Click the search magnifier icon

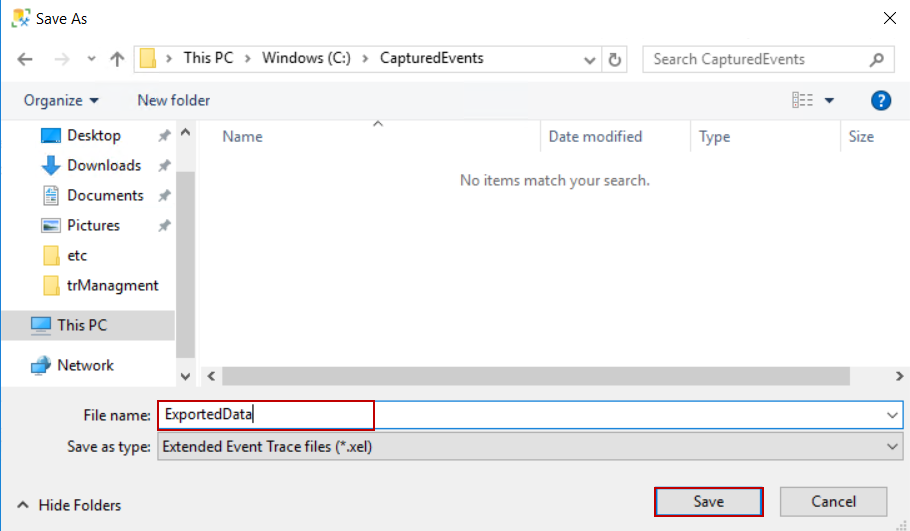877,59
